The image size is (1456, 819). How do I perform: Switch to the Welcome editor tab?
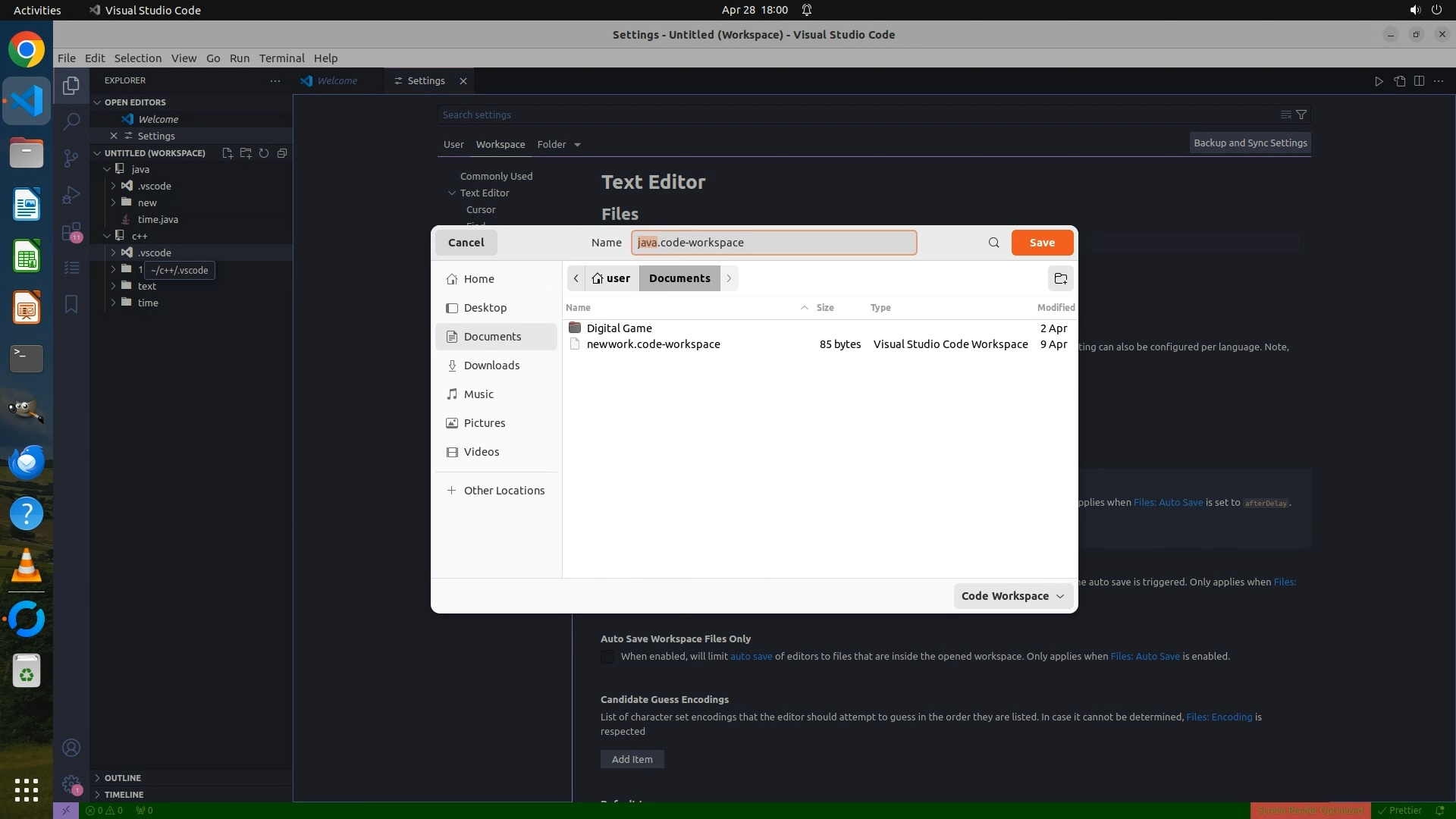pyautogui.click(x=337, y=80)
